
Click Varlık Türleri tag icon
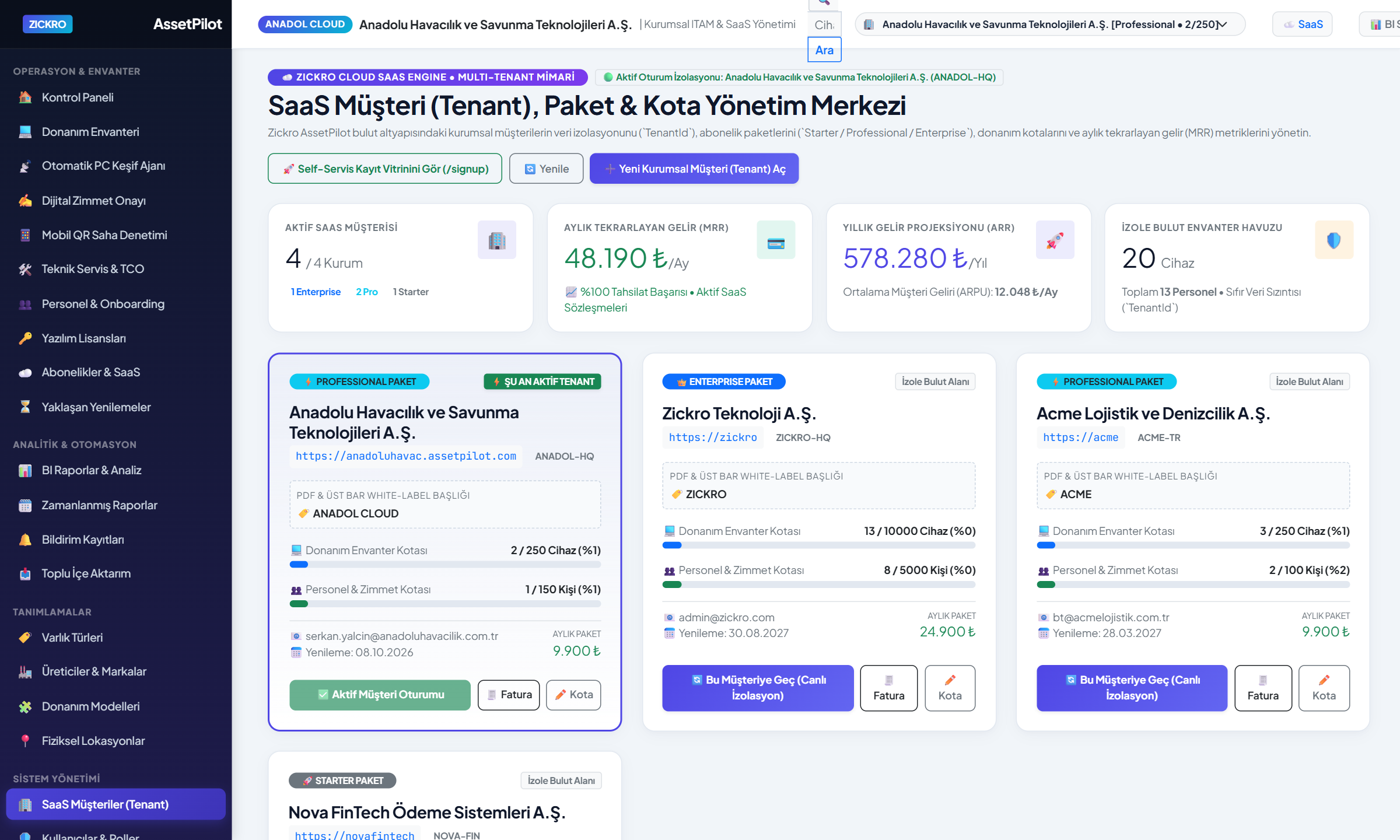pyautogui.click(x=25, y=638)
